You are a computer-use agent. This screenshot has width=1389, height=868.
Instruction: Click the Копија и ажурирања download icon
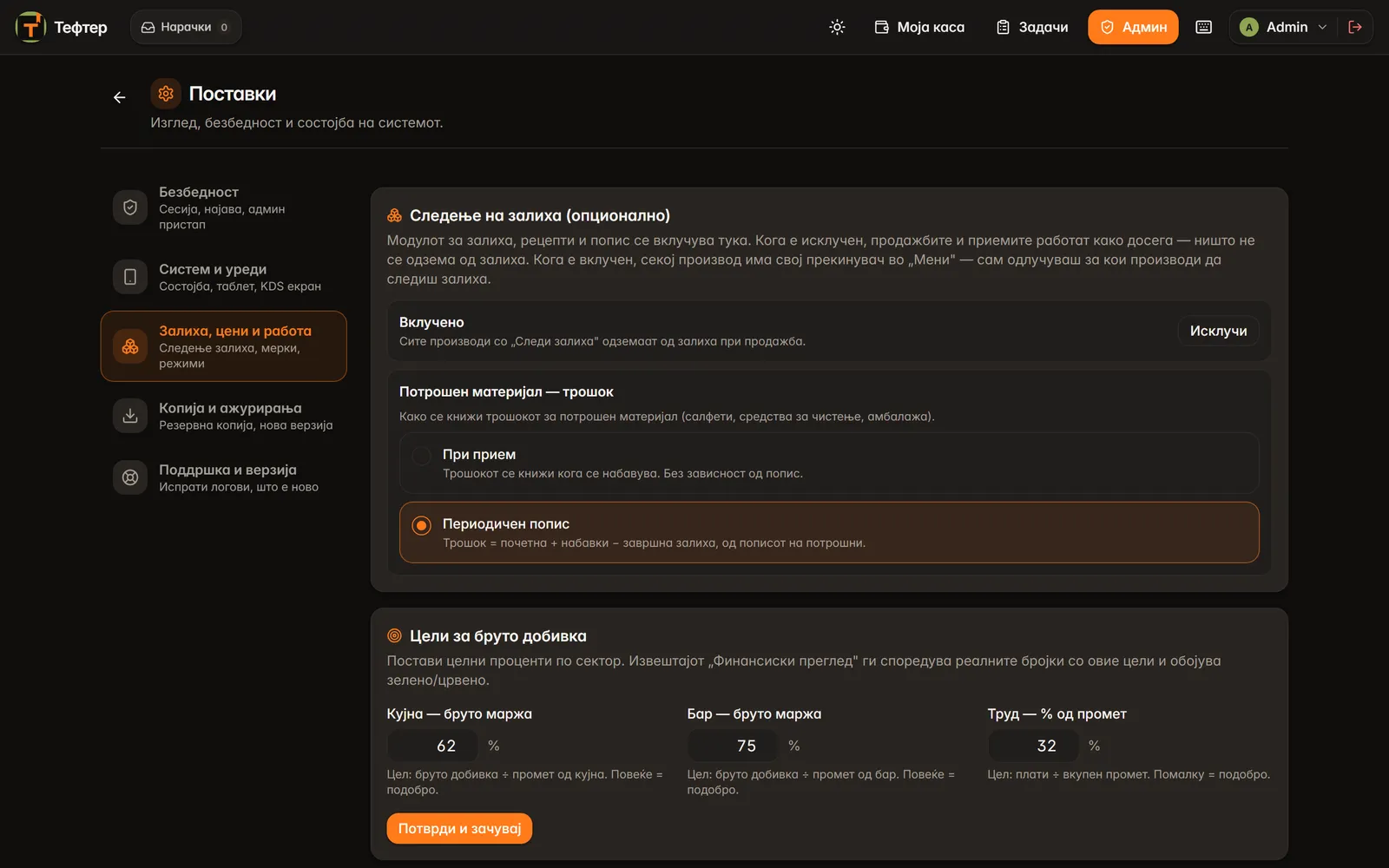pos(130,416)
